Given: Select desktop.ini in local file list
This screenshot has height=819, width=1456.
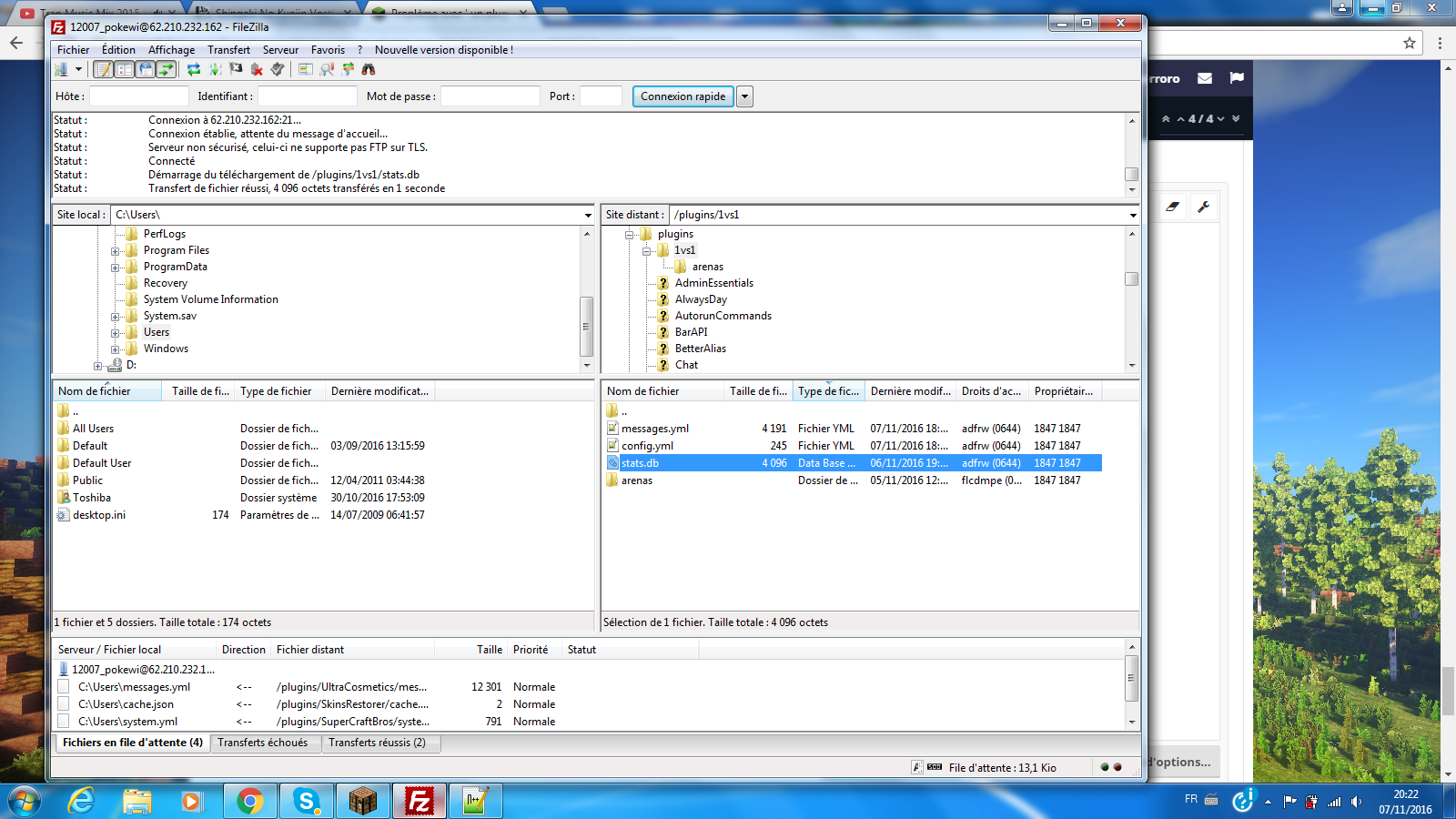Looking at the screenshot, I should [x=99, y=515].
